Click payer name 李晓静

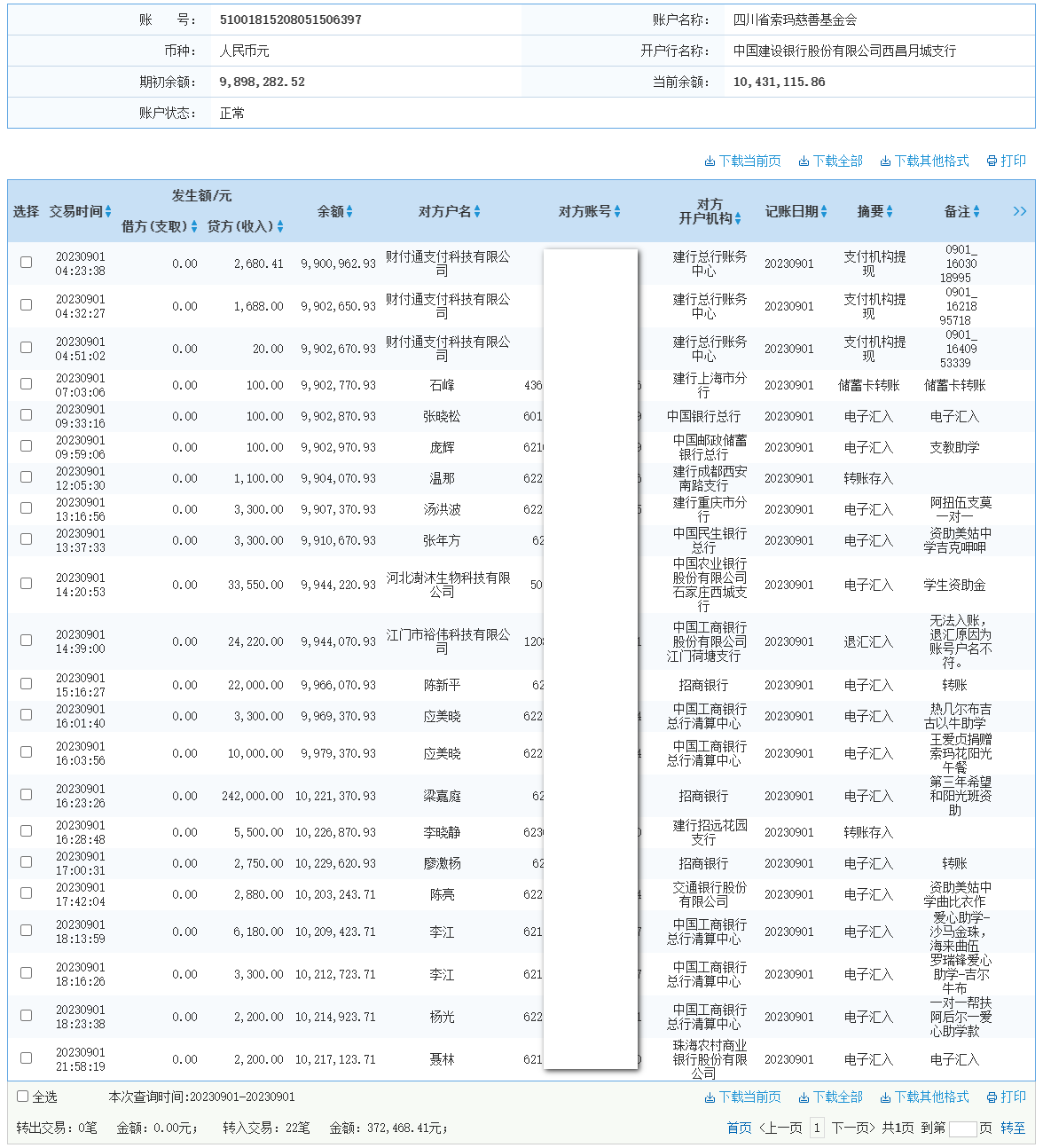(442, 832)
